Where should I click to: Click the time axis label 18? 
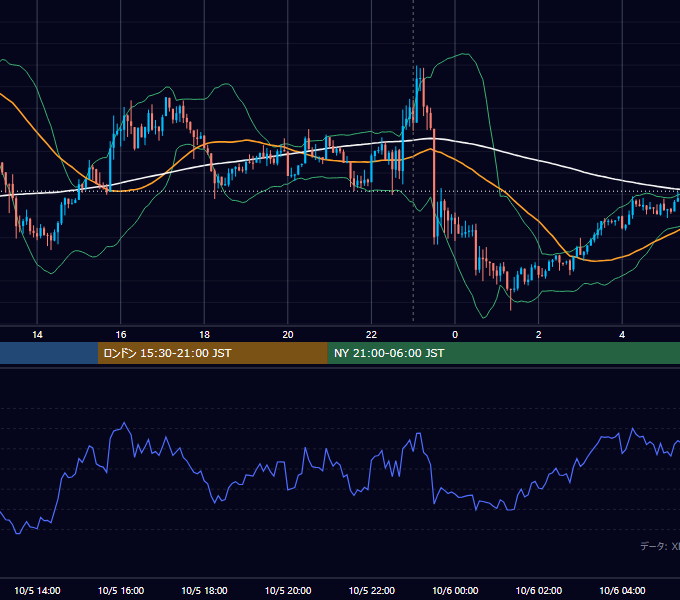click(x=204, y=335)
